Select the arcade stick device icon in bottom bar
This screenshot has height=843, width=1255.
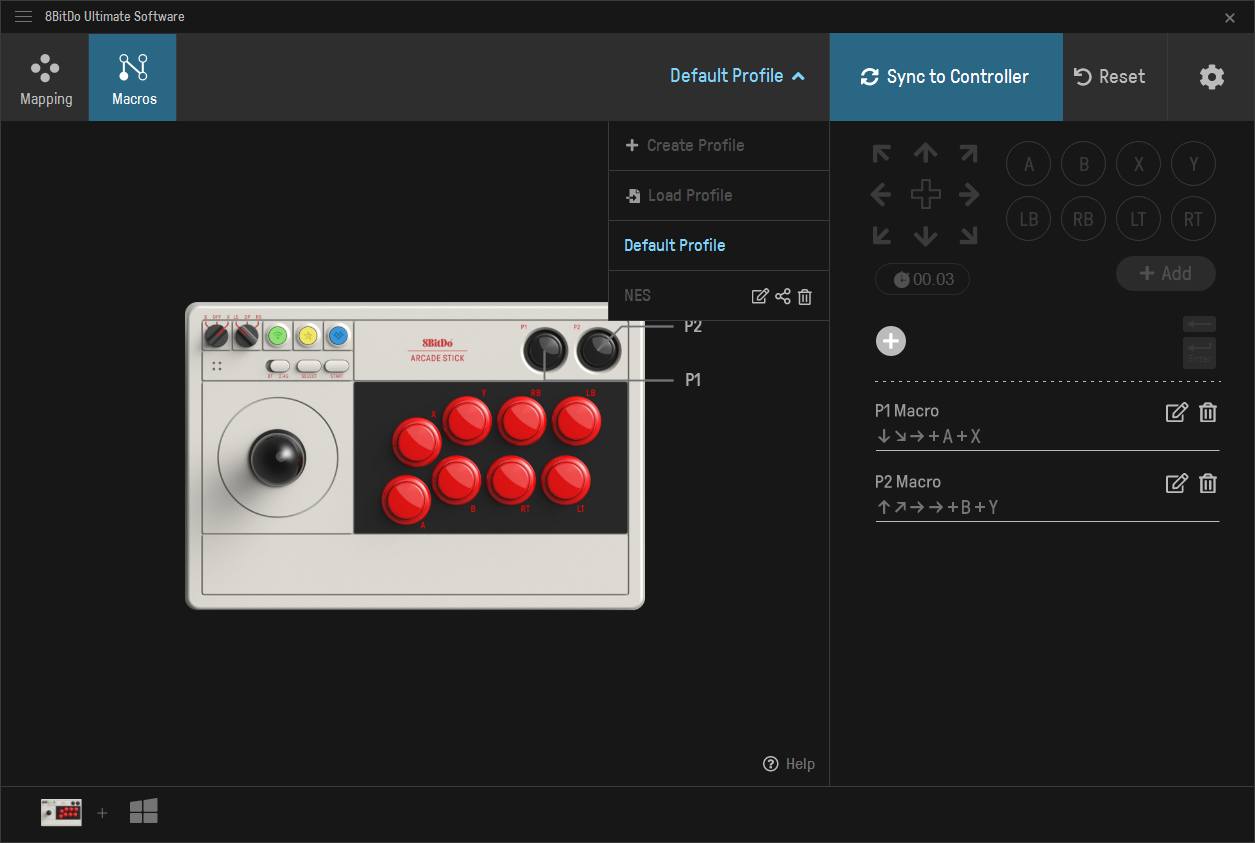point(61,812)
